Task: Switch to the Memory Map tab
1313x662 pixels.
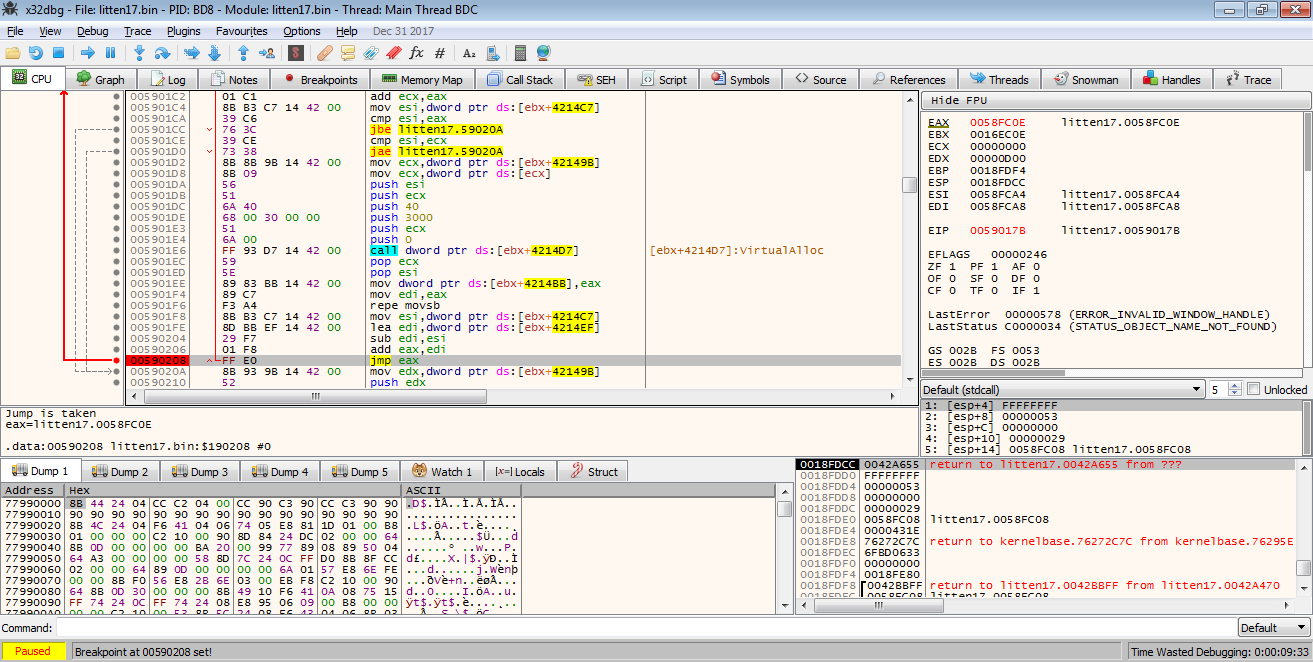Action: point(422,79)
